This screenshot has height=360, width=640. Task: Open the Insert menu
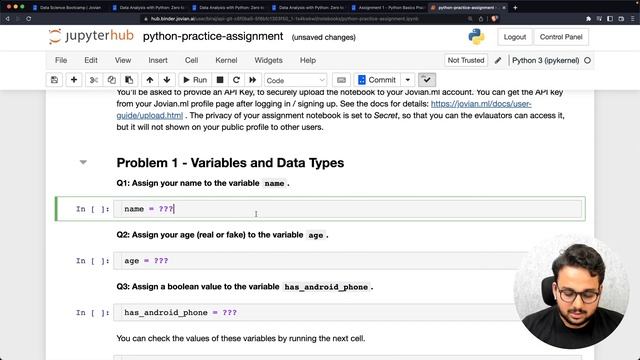(x=158, y=60)
